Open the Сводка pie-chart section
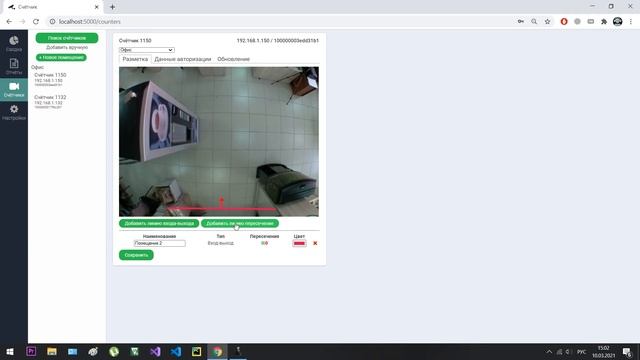640x360 pixels. (x=14, y=44)
